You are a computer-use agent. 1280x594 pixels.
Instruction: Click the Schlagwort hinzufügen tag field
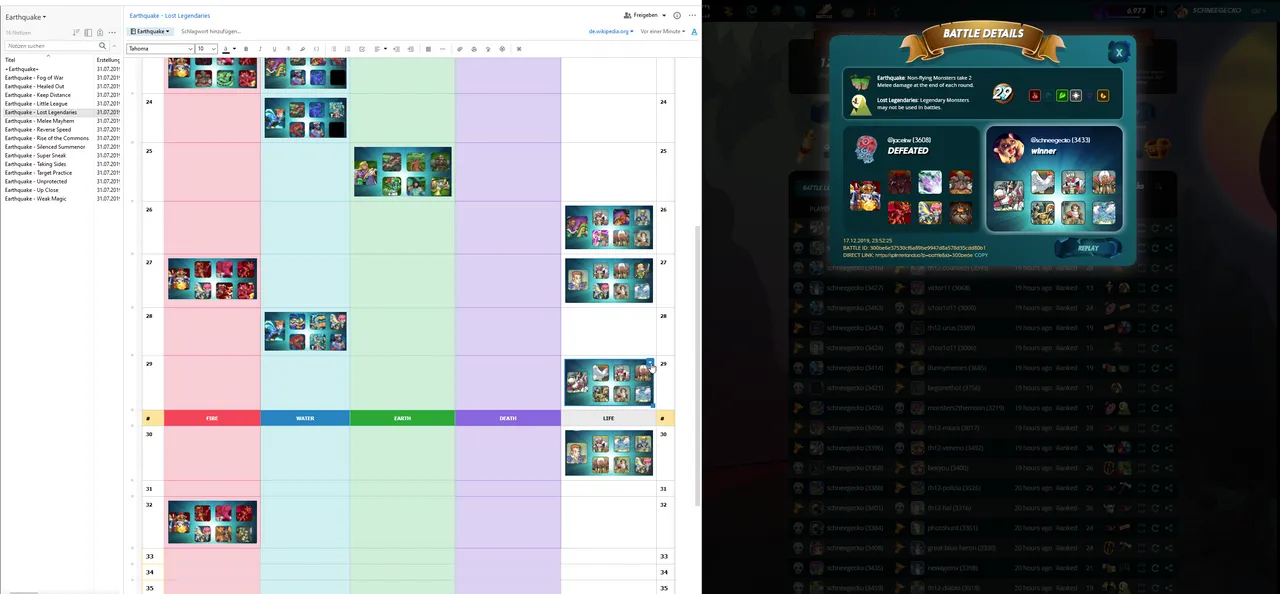tap(211, 32)
